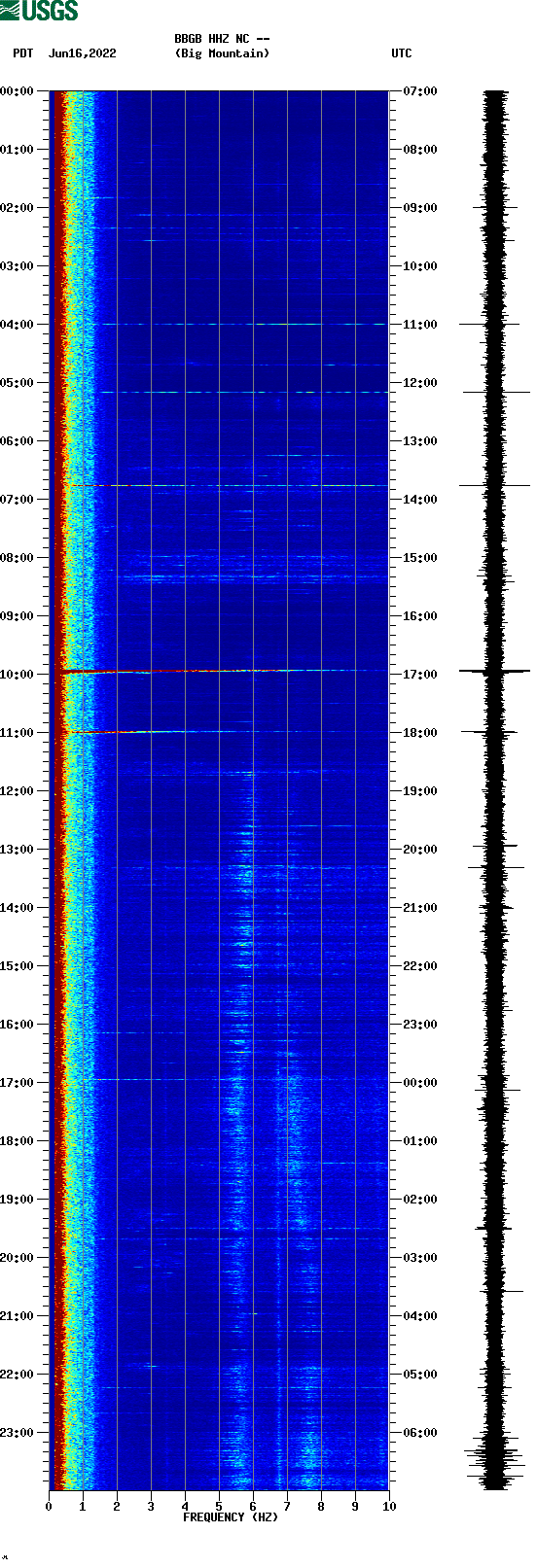Click the 'PDT' timezone label

pos(22,53)
